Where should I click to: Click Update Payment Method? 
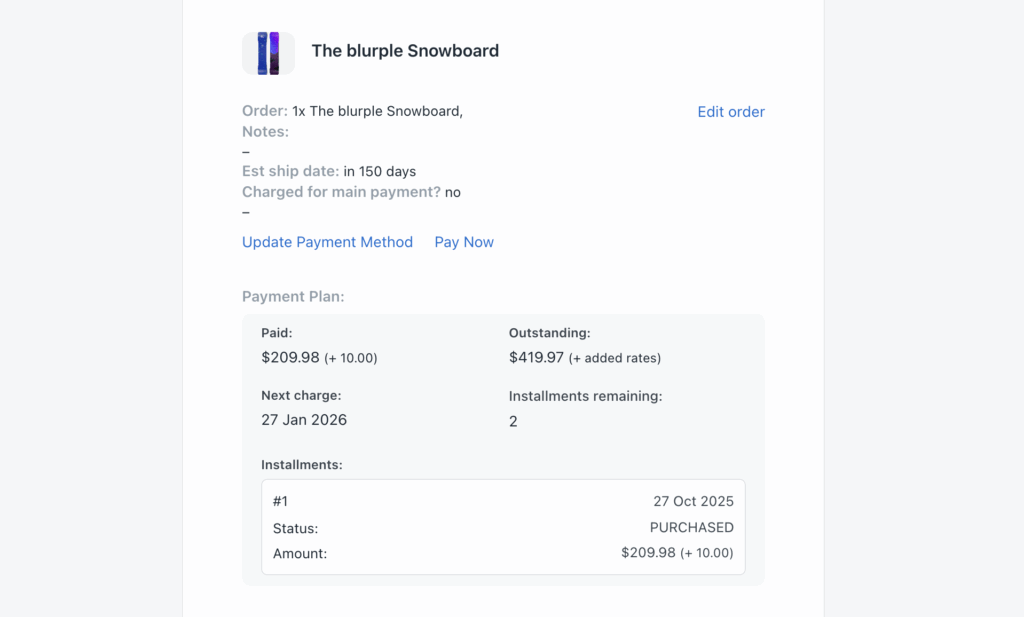pyautogui.click(x=327, y=242)
